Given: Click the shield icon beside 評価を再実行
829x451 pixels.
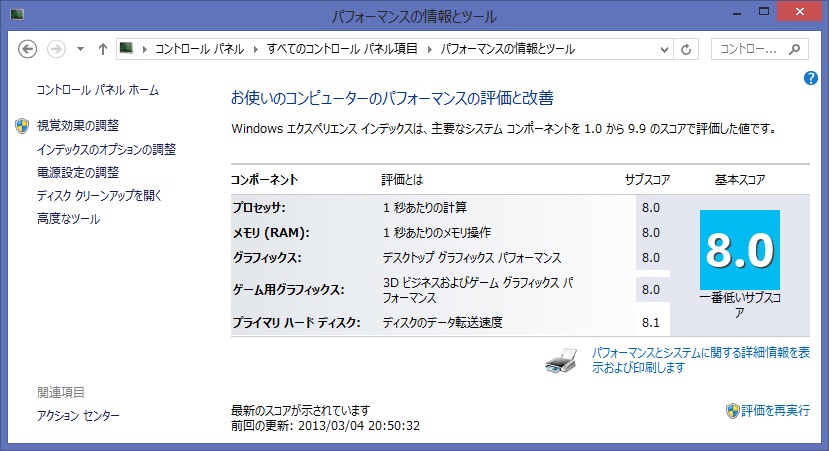Looking at the screenshot, I should 733,411.
